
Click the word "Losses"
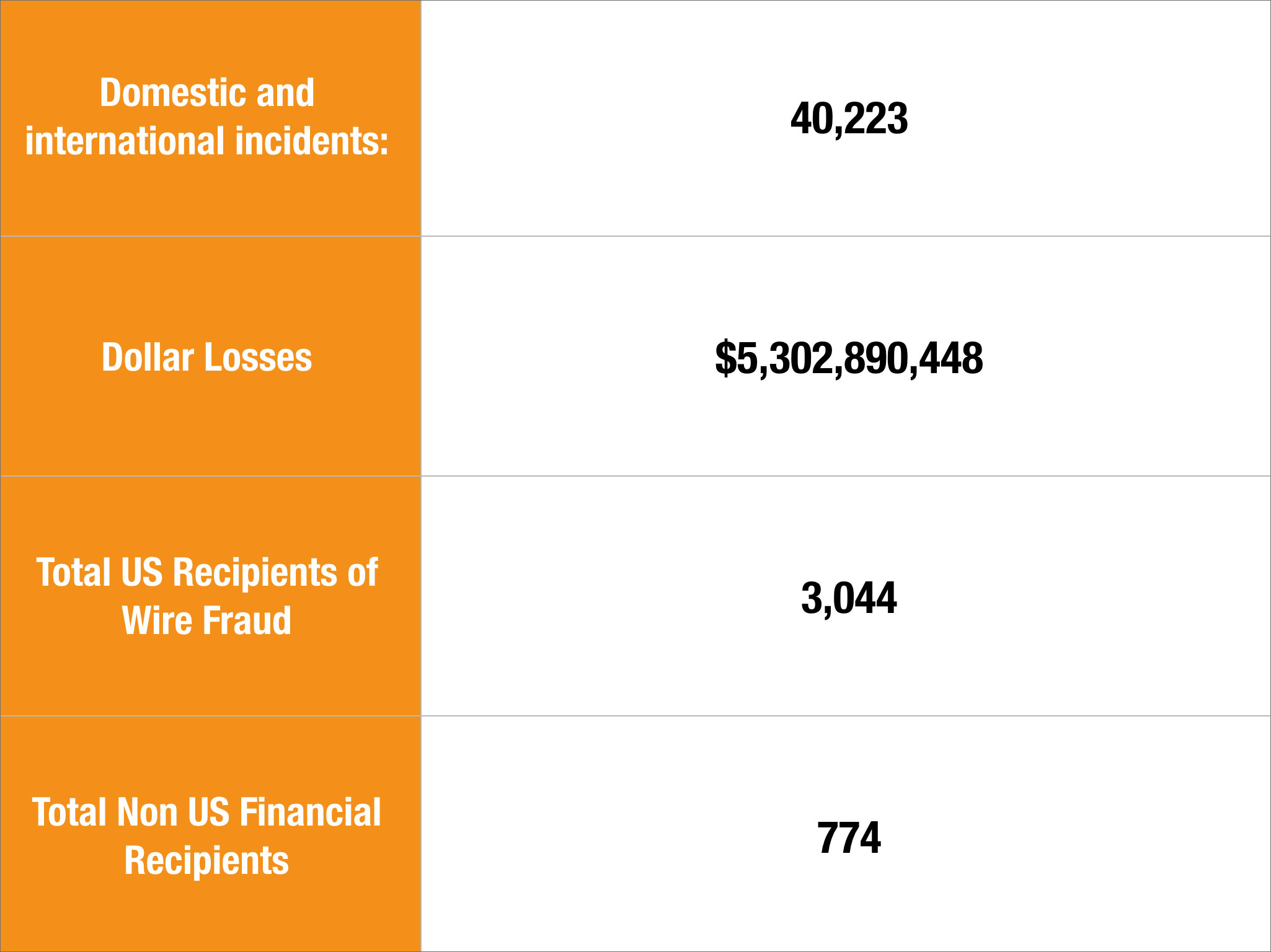(259, 358)
